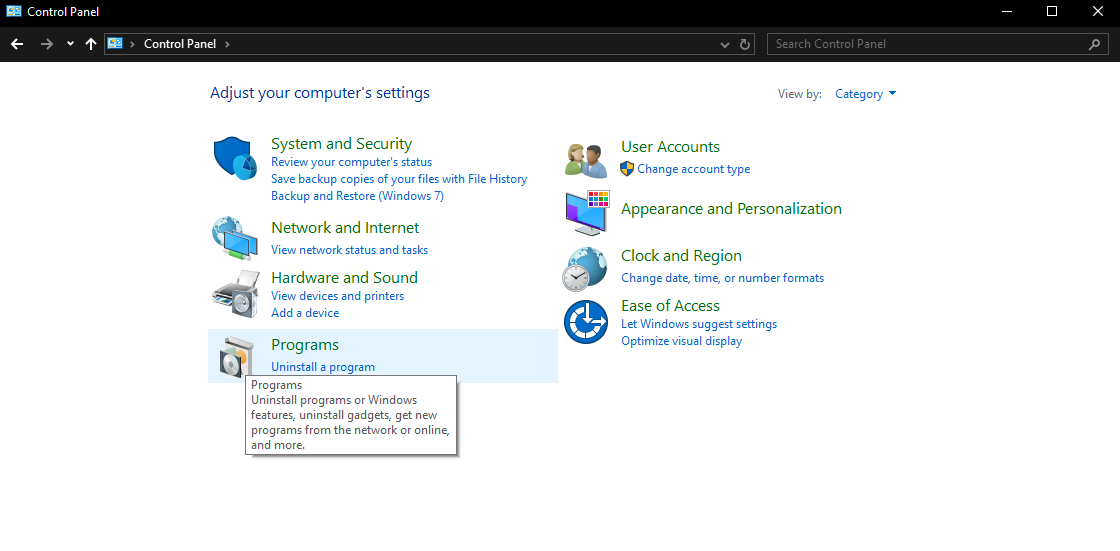Open the View by Category dropdown
Image resolution: width=1120 pixels, height=551 pixels.
point(866,94)
